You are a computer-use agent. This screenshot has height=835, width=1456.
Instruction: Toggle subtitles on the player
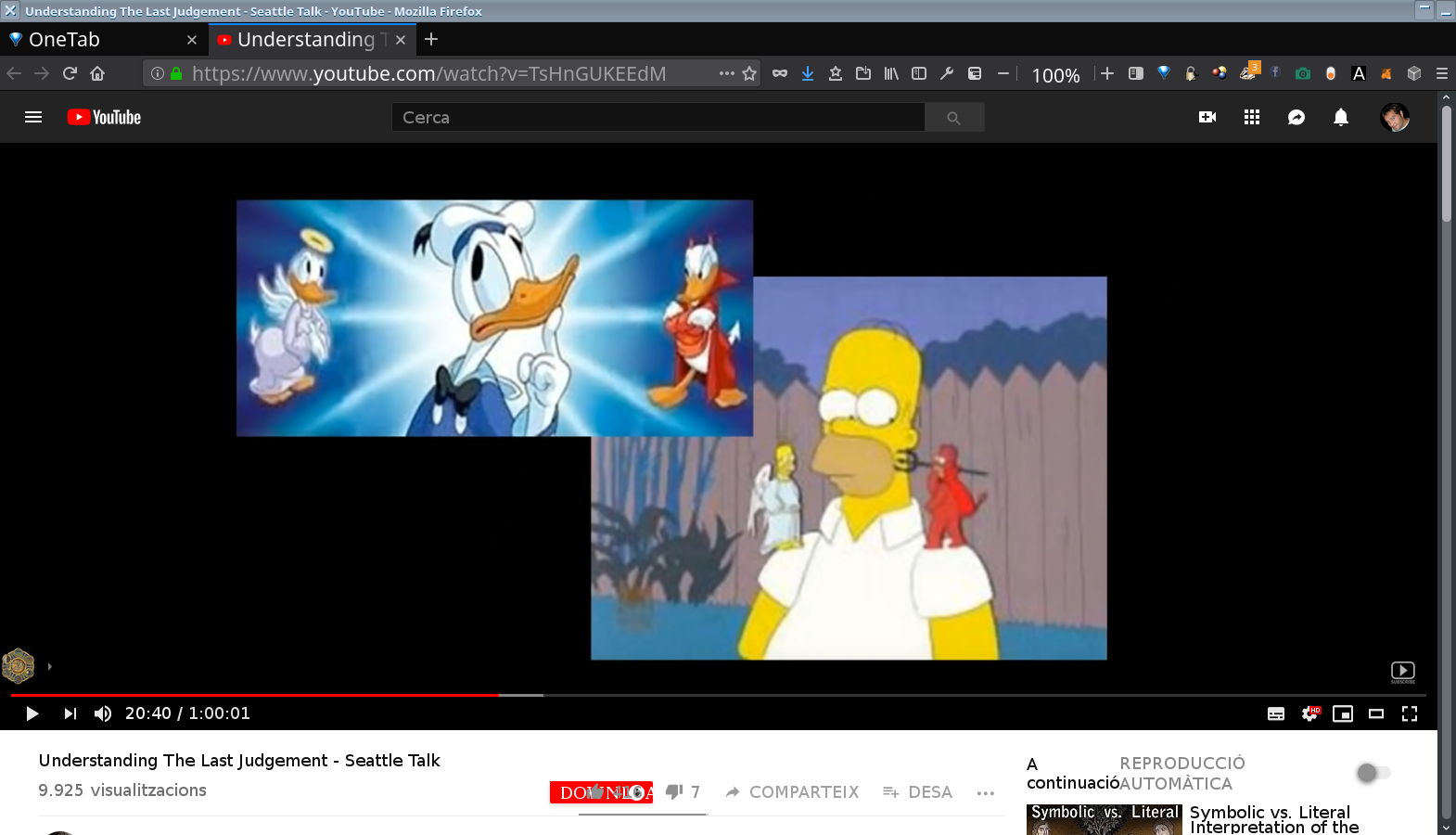[x=1276, y=713]
